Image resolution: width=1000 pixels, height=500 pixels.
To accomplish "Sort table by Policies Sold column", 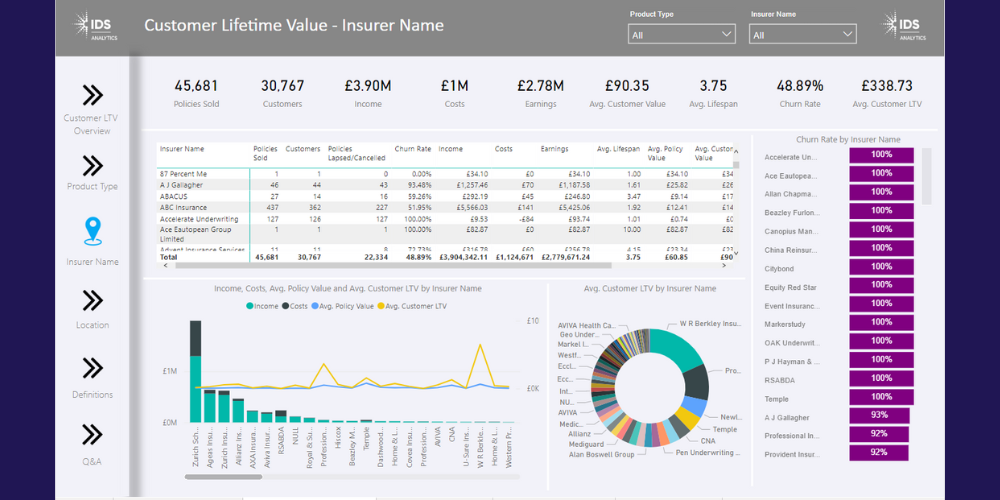I will [265, 153].
